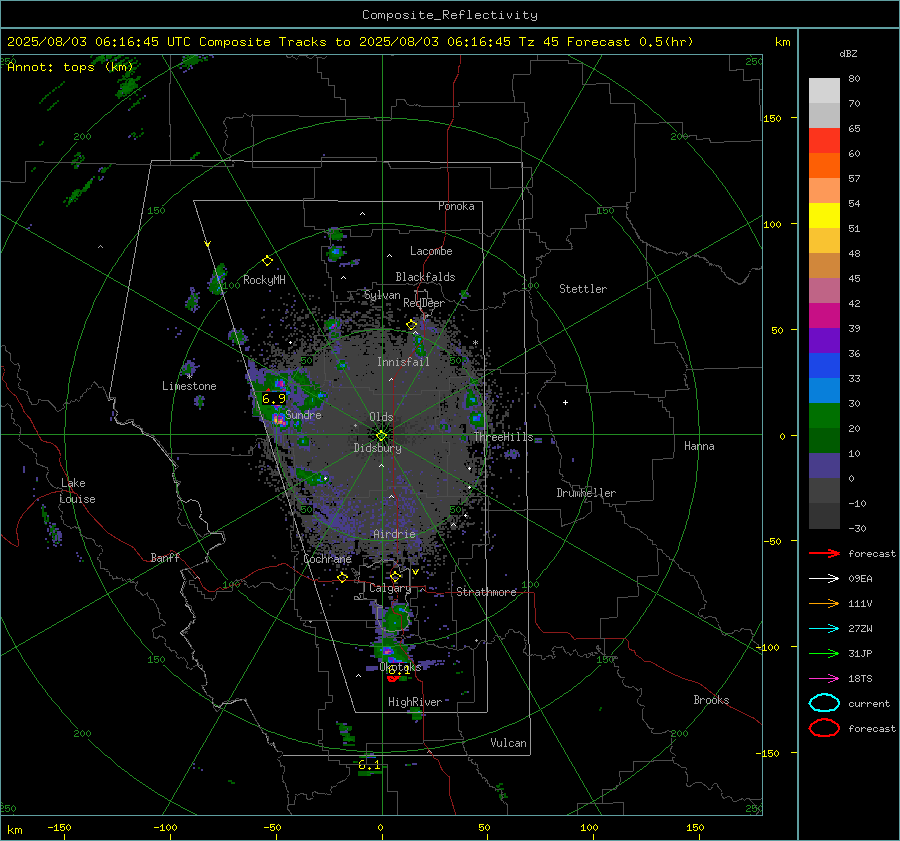
Task: Pick the blue swatch between 36 and 33
Action: [x=824, y=366]
